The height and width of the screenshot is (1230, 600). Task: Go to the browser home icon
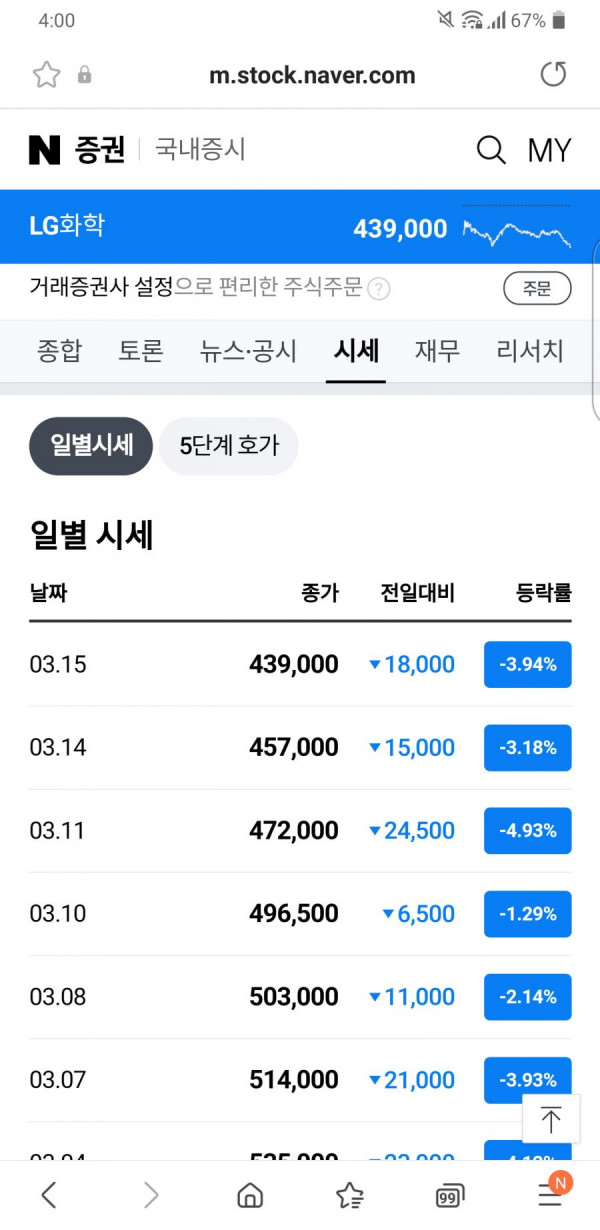(250, 1194)
